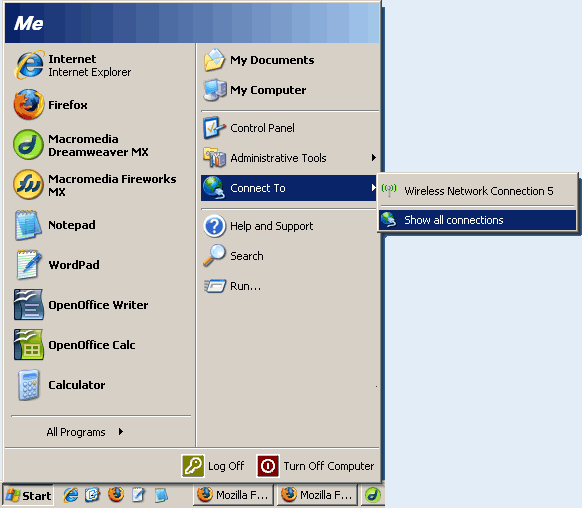Open OpenOffice Calc icon
The width and height of the screenshot is (582, 508).
click(x=28, y=345)
